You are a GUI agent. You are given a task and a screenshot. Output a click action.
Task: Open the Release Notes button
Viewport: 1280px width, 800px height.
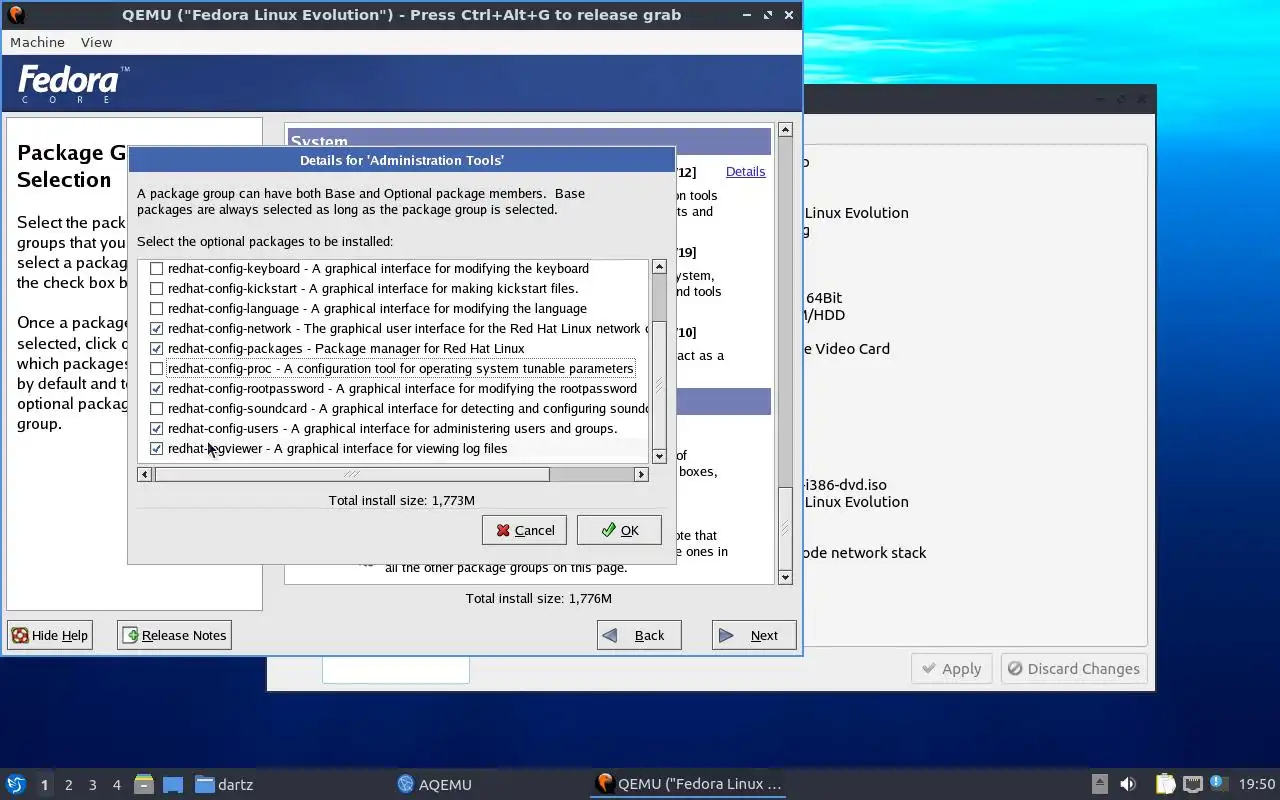[174, 635]
